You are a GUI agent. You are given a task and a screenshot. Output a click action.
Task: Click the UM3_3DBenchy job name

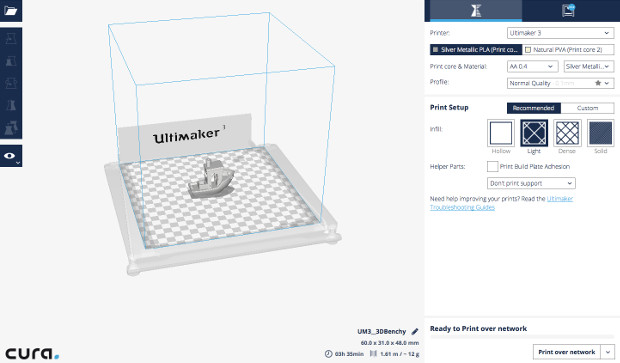(x=382, y=331)
